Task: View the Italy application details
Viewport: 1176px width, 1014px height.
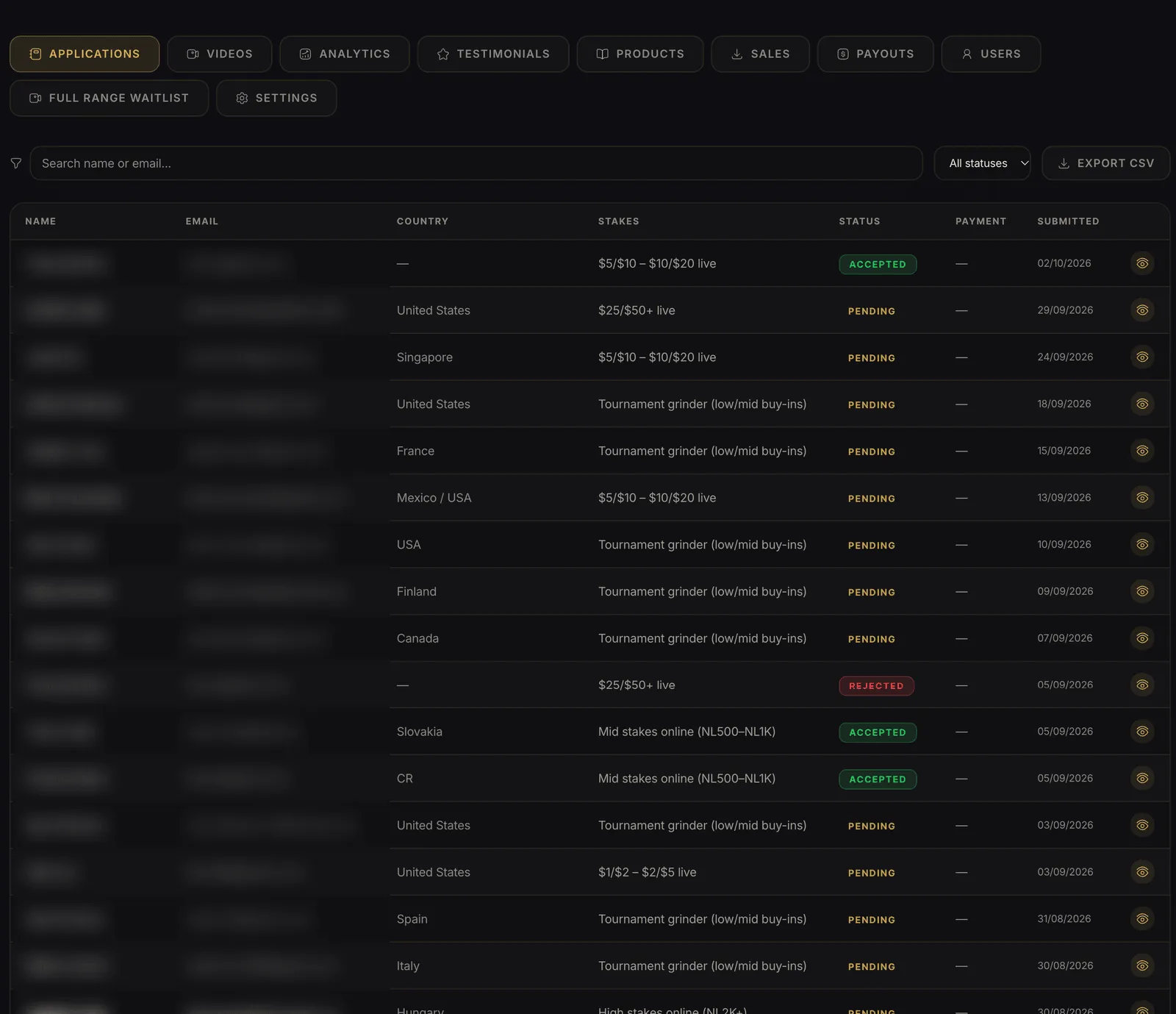Action: pyautogui.click(x=1142, y=965)
